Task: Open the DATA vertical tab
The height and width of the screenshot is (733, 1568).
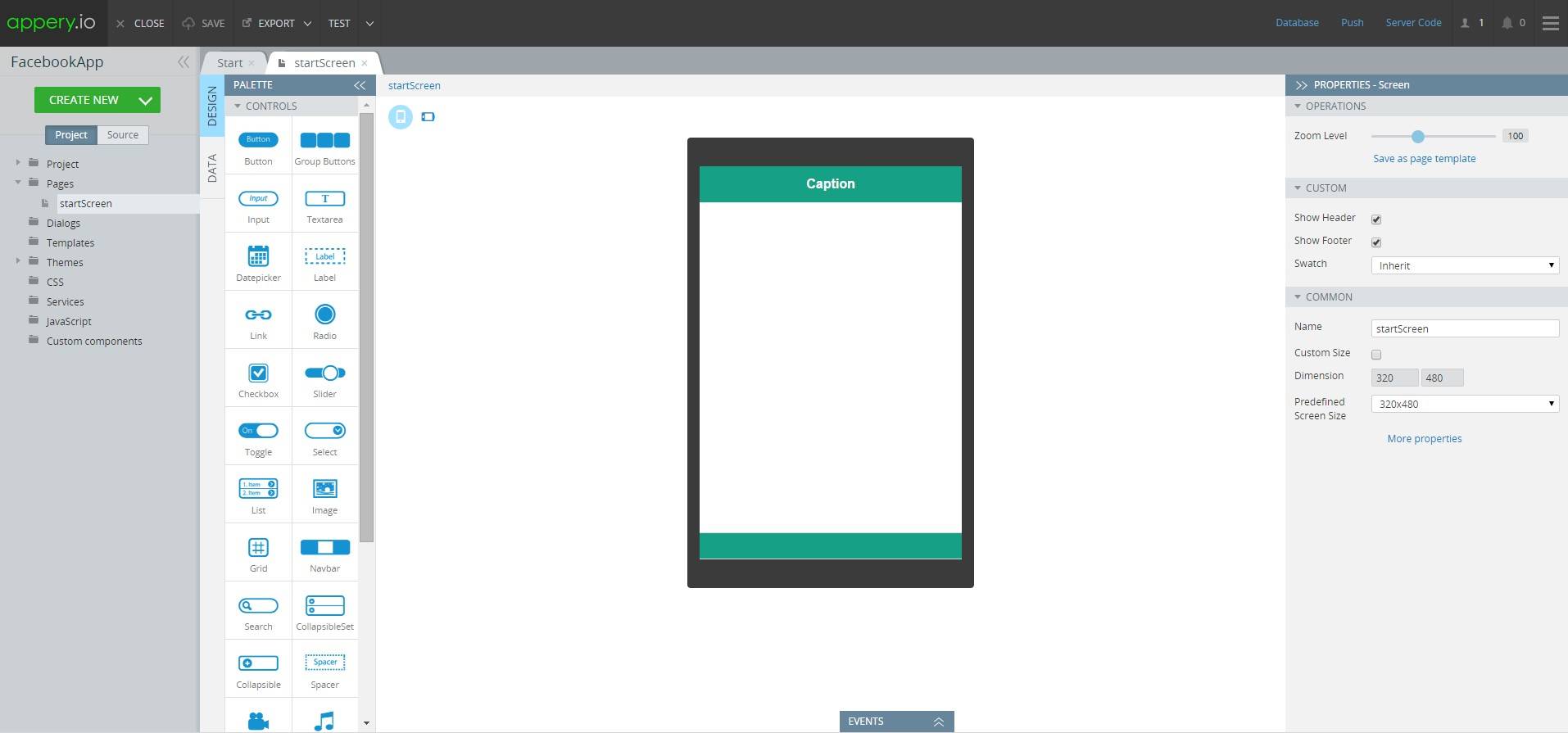Action: point(212,168)
